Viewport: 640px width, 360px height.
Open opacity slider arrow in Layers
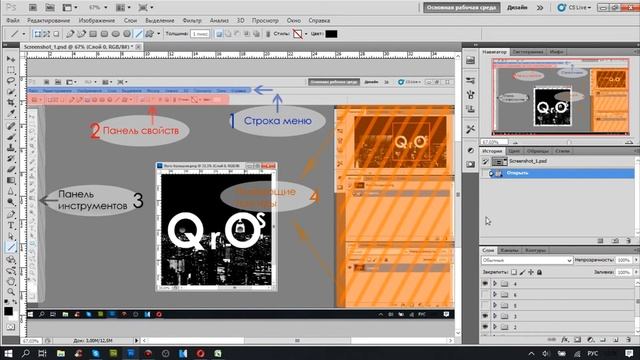click(636, 260)
